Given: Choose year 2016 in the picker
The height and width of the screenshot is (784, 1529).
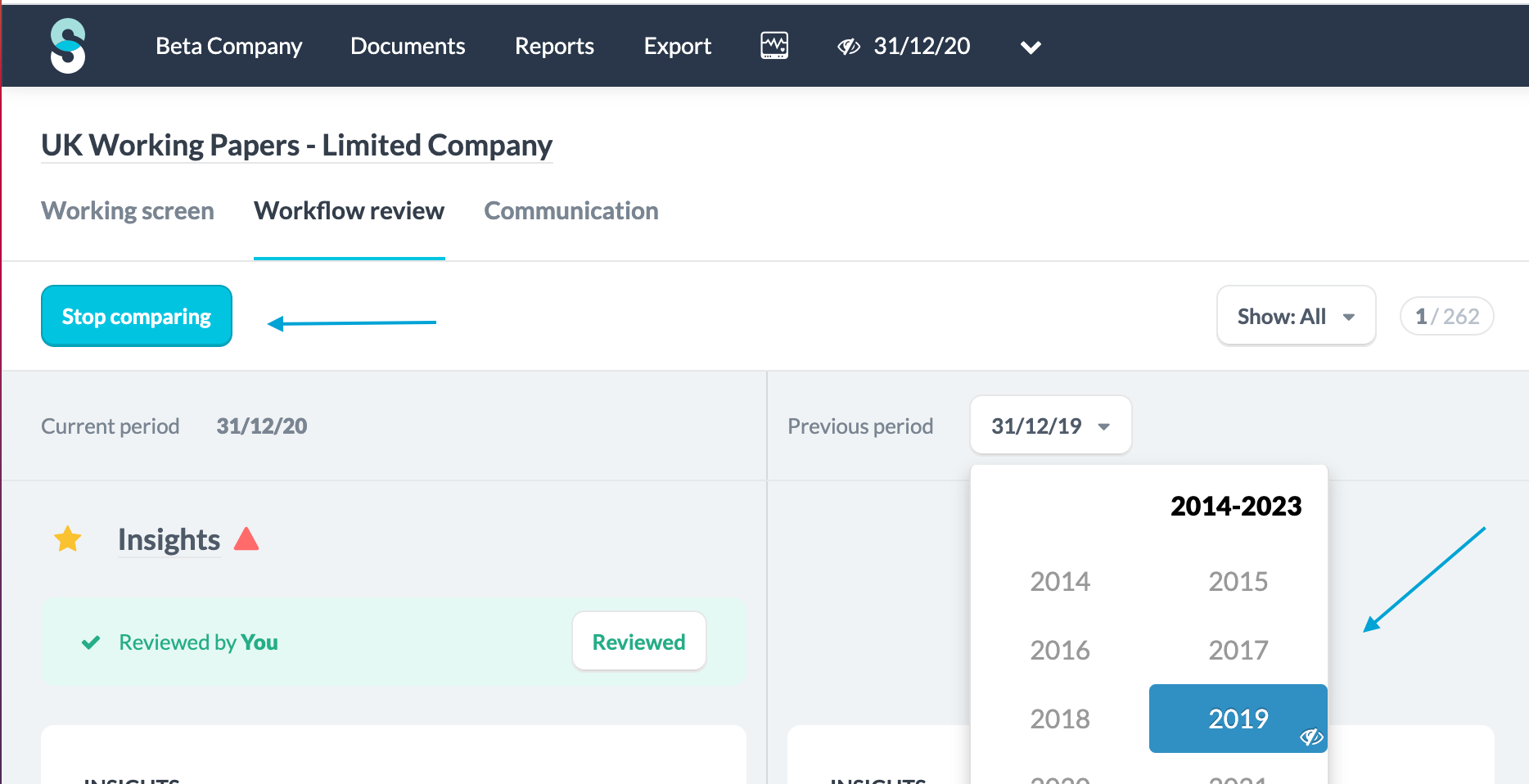Looking at the screenshot, I should point(1060,651).
